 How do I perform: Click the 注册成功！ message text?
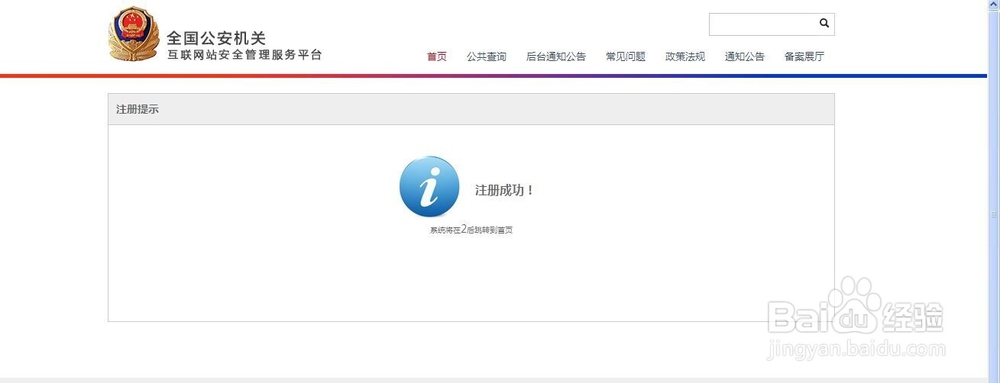pos(504,190)
